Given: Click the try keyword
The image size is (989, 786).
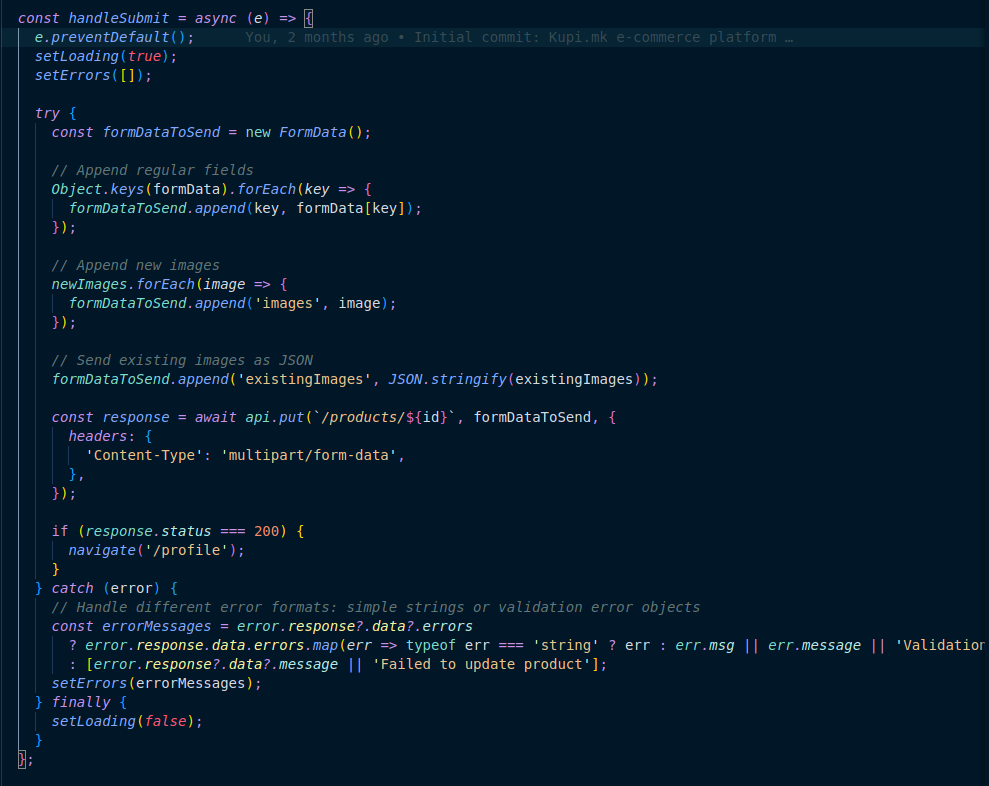Looking at the screenshot, I should pyautogui.click(x=47, y=113).
